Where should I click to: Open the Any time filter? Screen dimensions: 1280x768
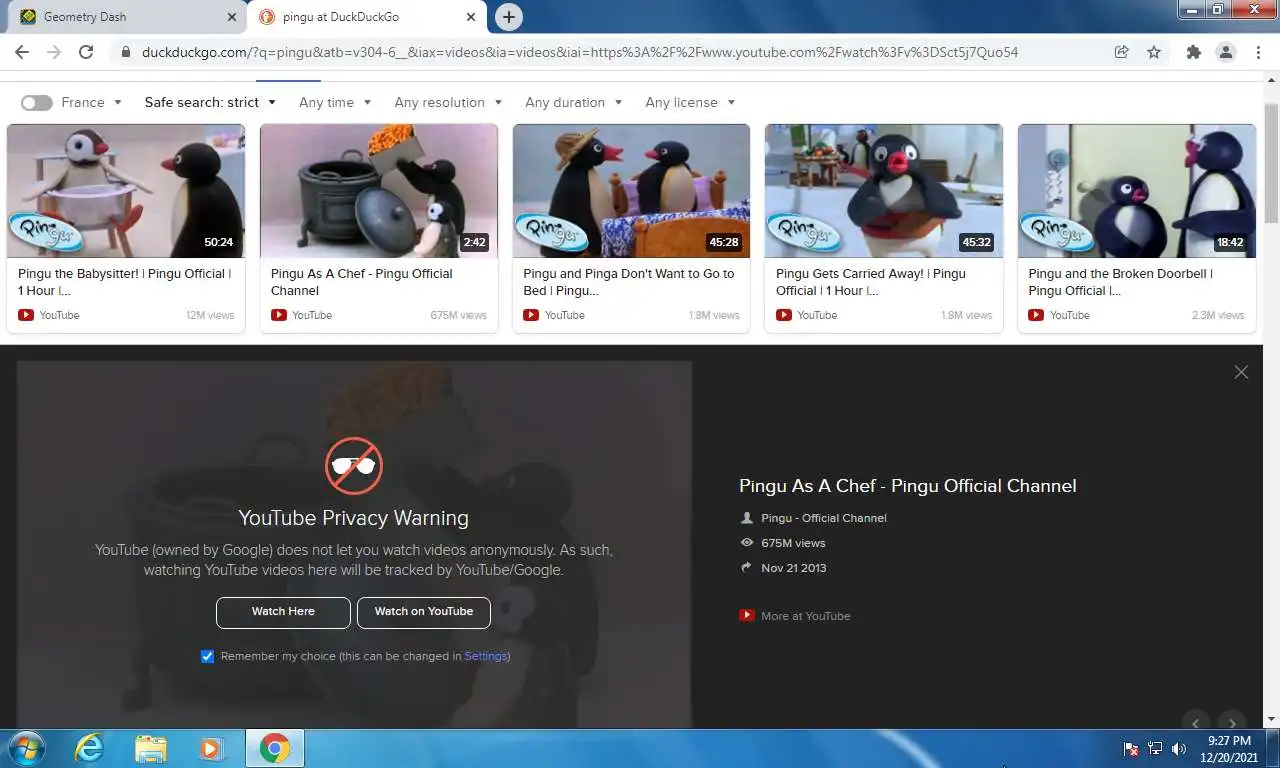pos(335,102)
